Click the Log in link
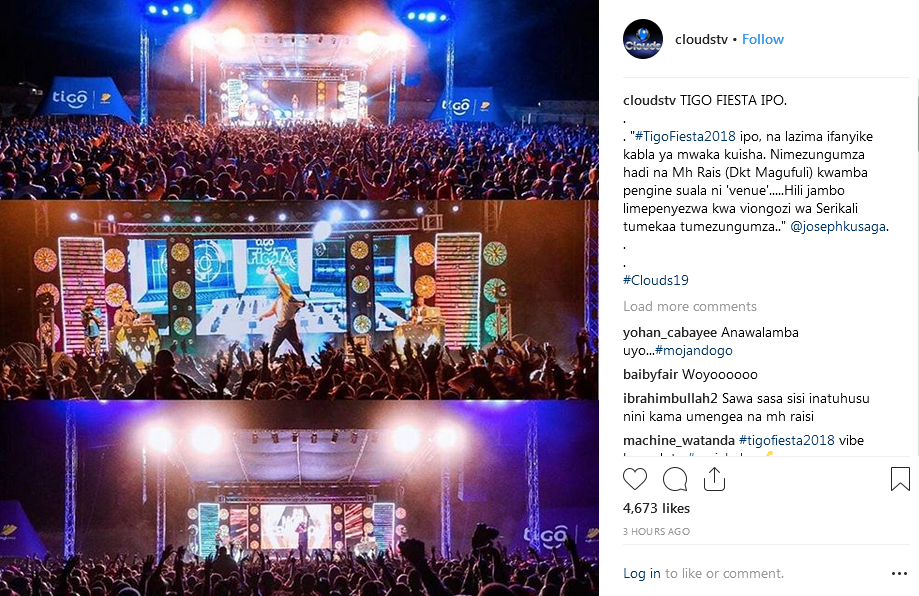Screen dimensions: 919x596 click(x=641, y=573)
